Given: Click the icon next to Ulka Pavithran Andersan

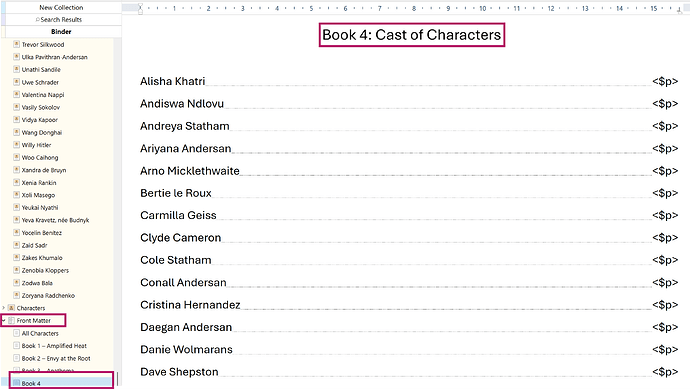Looking at the screenshot, I should tap(16, 57).
